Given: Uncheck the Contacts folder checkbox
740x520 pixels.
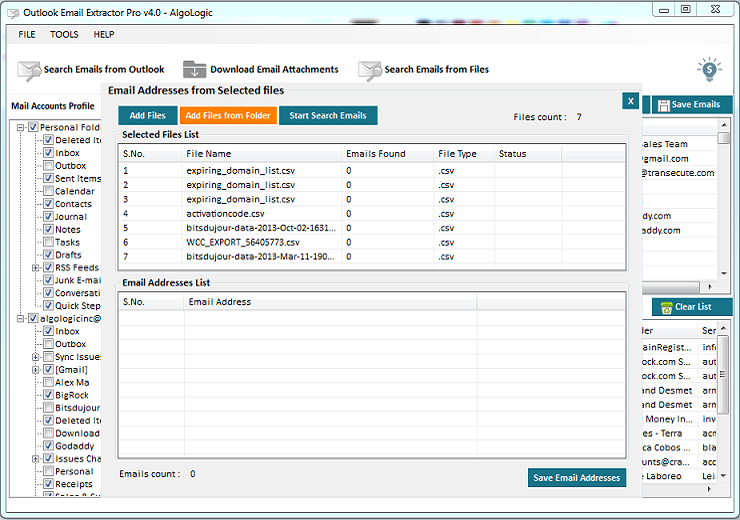Looking at the screenshot, I should [48, 204].
